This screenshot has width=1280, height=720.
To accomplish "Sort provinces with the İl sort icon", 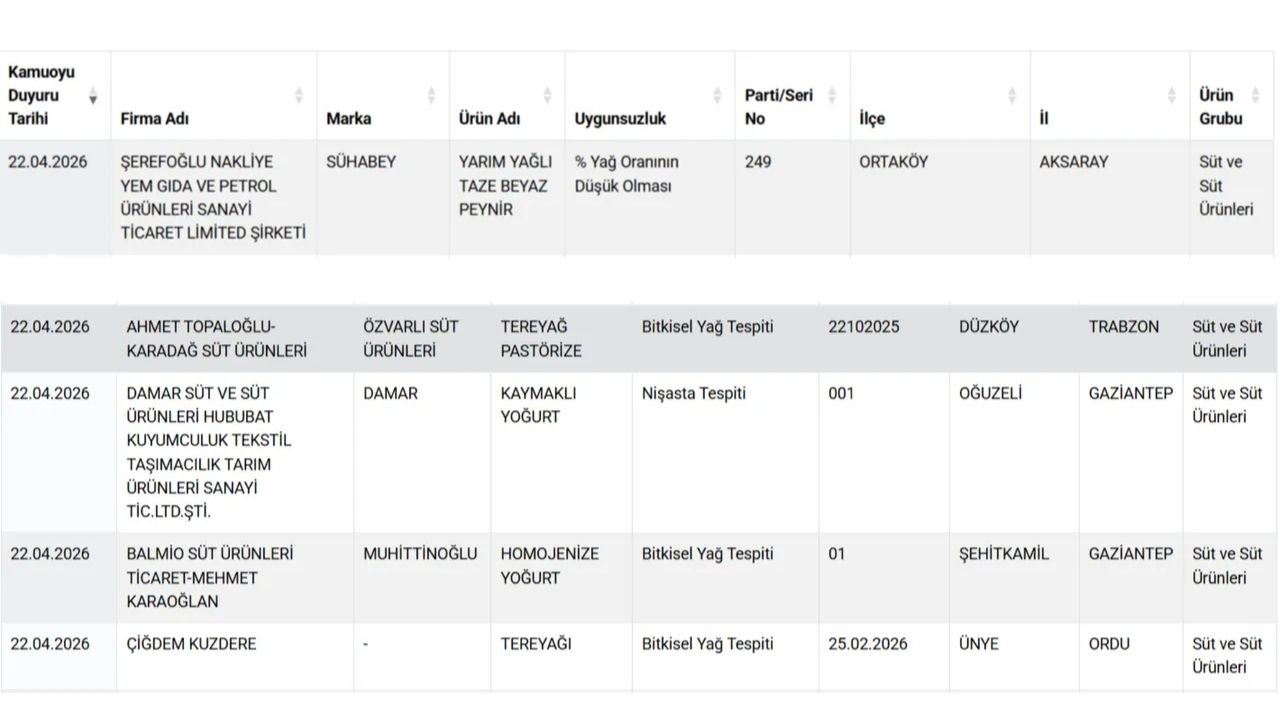I will 1171,96.
